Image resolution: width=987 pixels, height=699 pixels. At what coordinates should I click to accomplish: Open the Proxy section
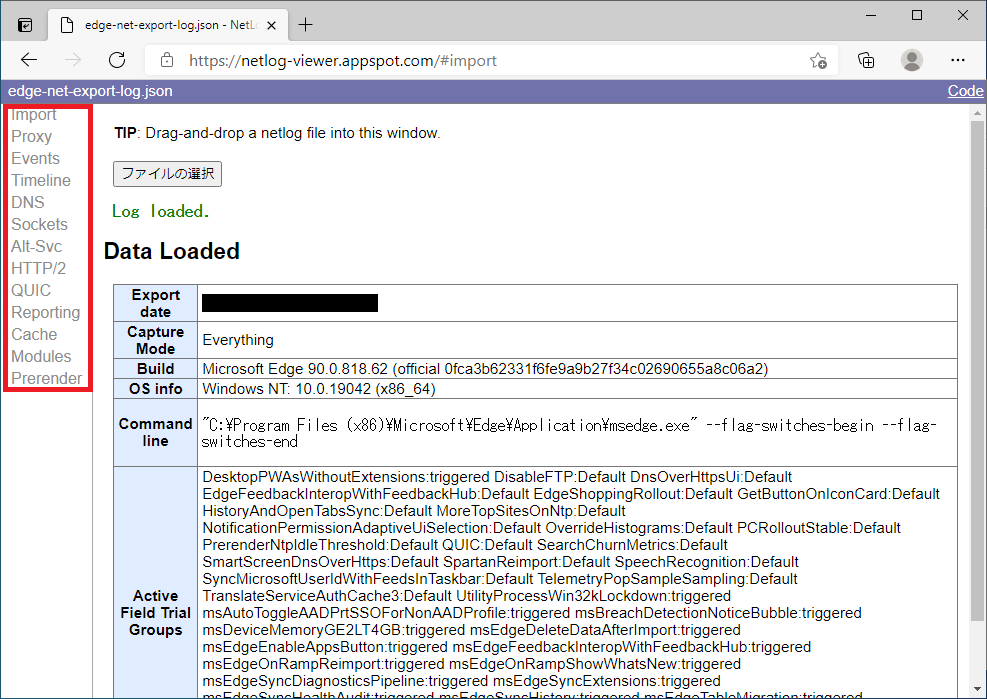point(31,136)
